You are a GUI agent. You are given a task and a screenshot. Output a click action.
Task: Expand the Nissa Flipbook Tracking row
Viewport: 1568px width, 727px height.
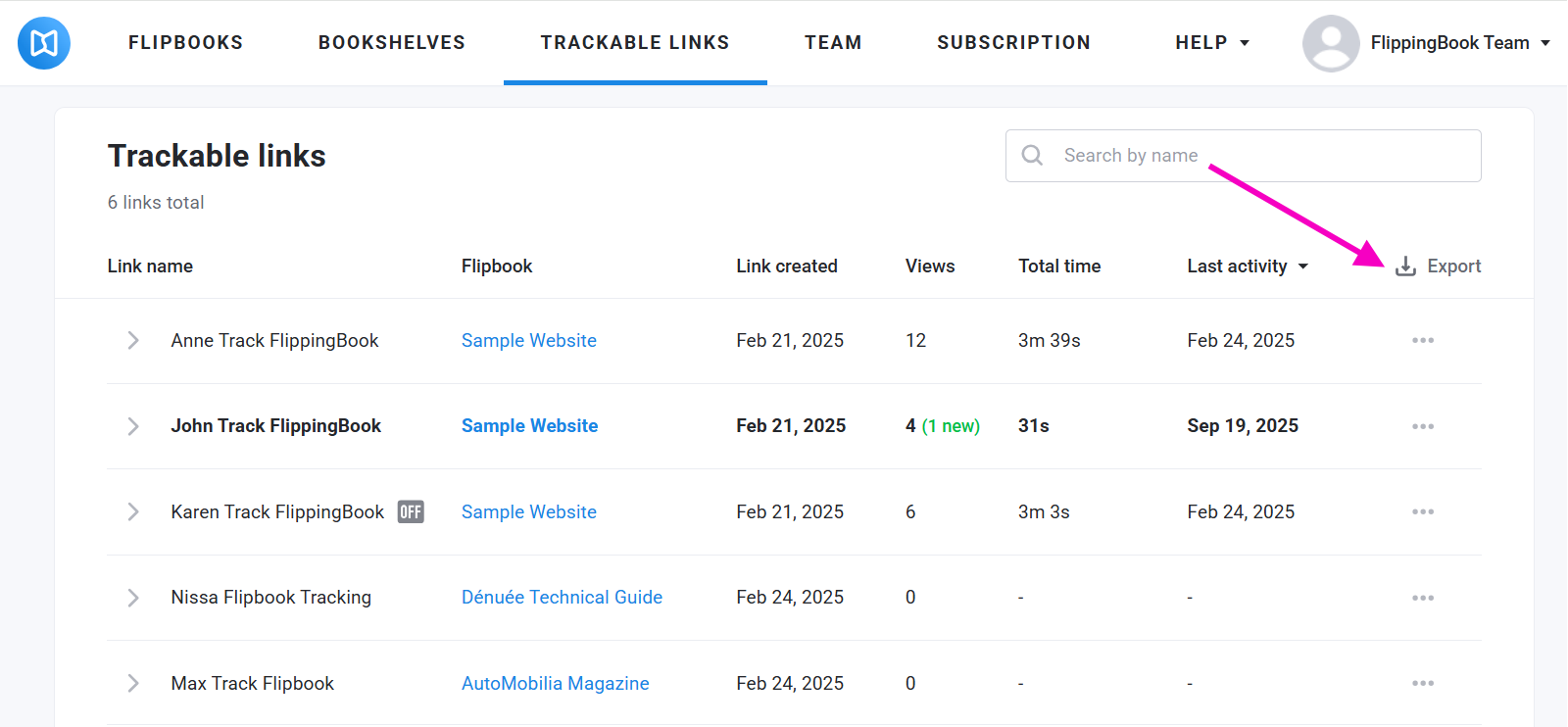[x=133, y=598]
